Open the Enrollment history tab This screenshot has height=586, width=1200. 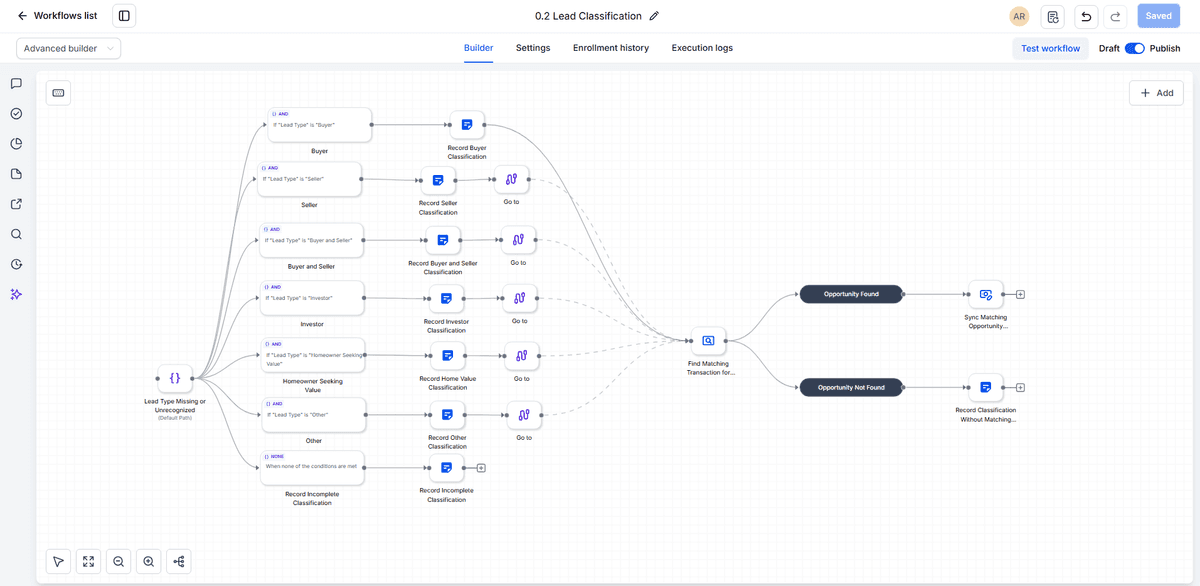(x=611, y=48)
